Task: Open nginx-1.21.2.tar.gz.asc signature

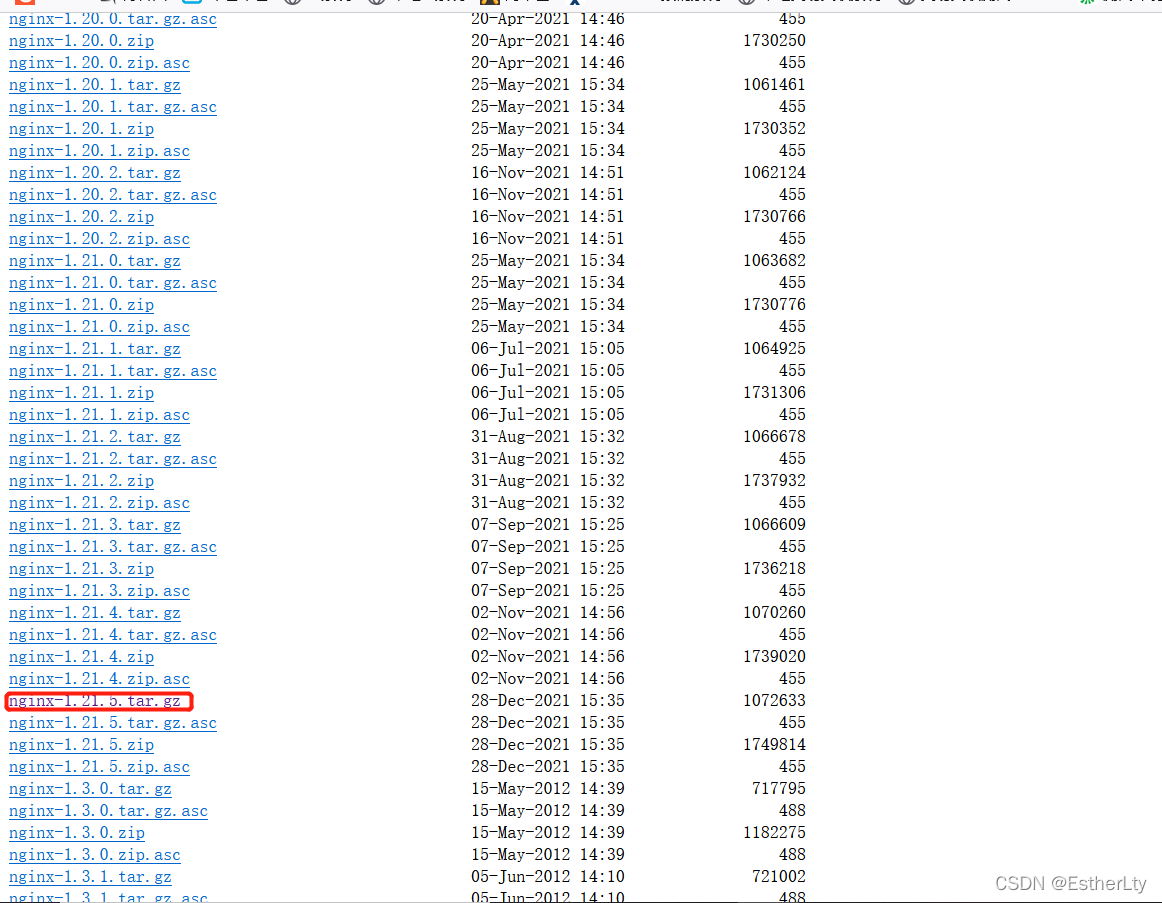Action: pos(113,459)
